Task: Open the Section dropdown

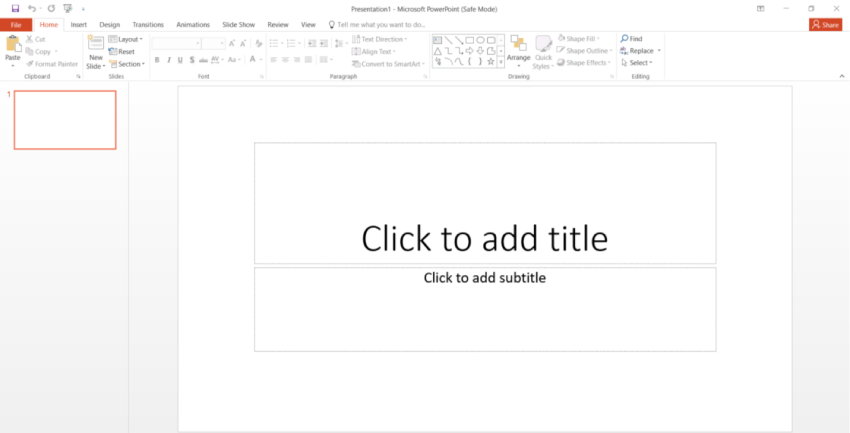Action: pyautogui.click(x=127, y=64)
